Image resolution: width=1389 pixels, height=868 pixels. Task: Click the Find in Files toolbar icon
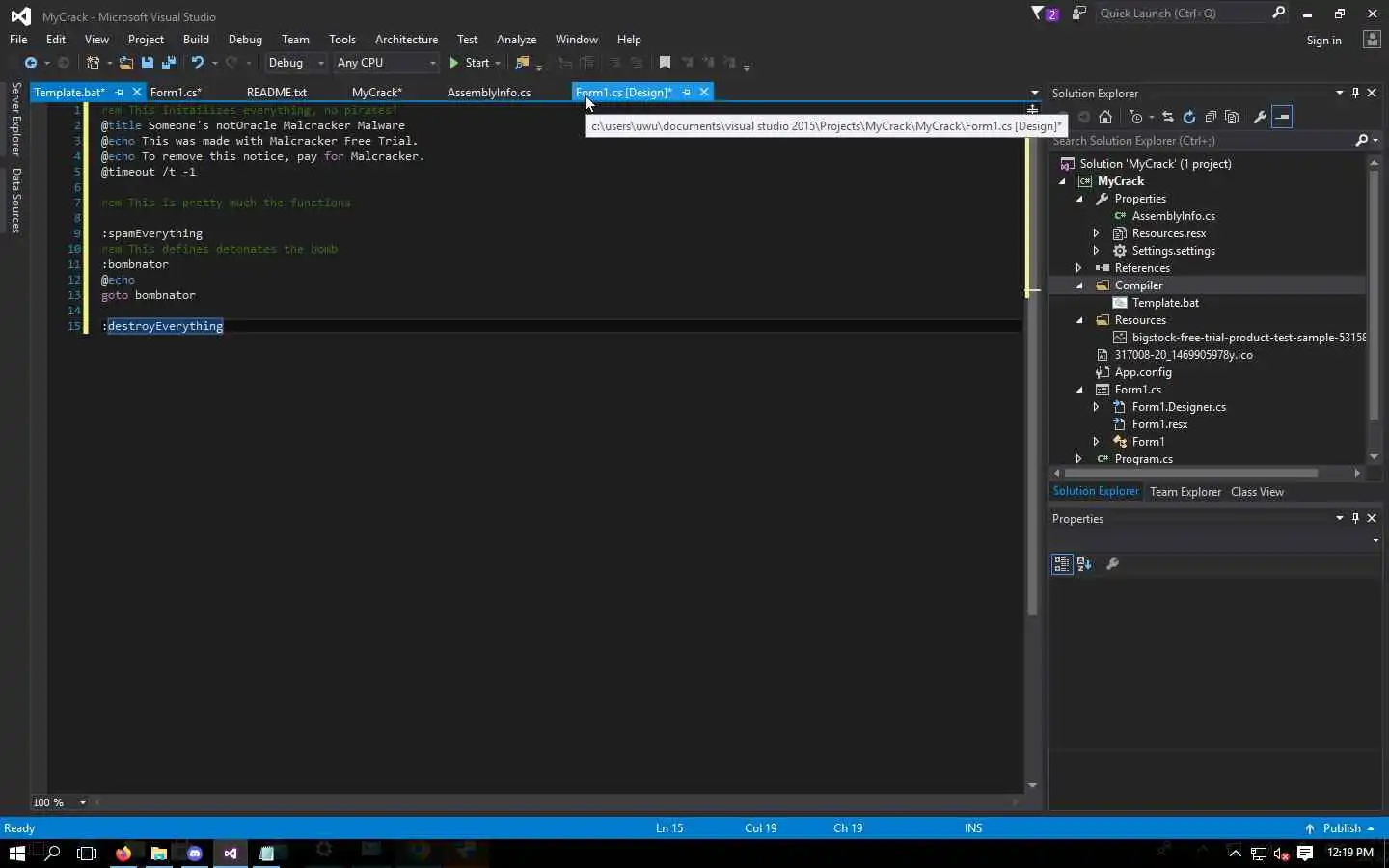(522, 63)
